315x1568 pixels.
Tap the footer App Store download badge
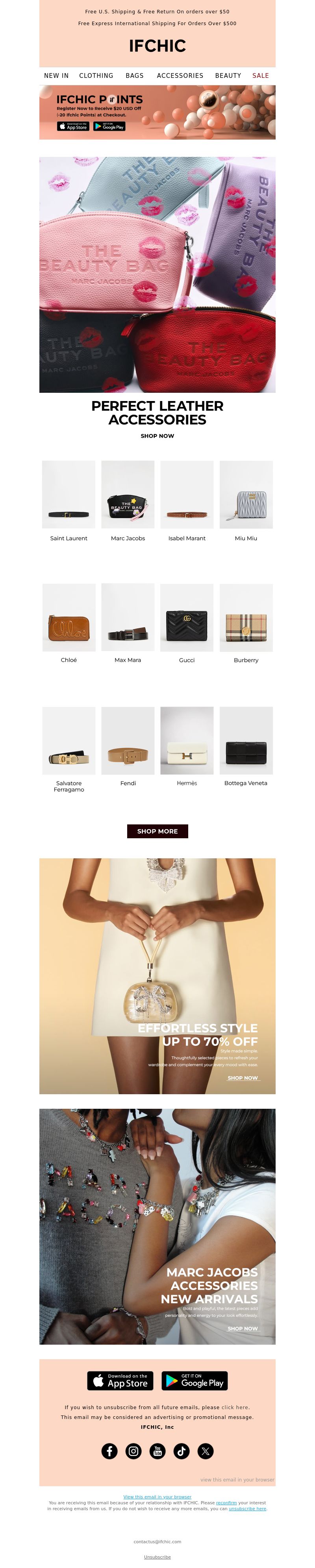[120, 1380]
